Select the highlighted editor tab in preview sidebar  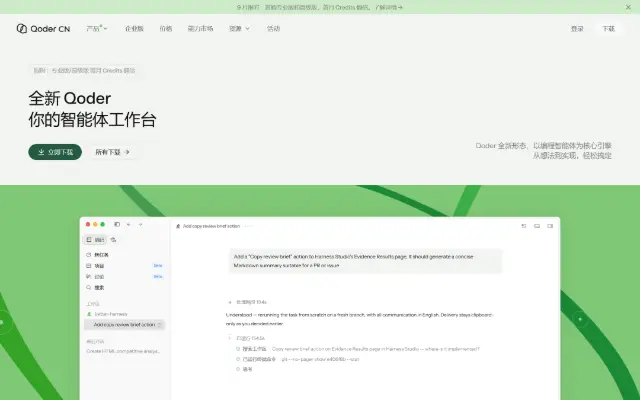tap(95, 240)
